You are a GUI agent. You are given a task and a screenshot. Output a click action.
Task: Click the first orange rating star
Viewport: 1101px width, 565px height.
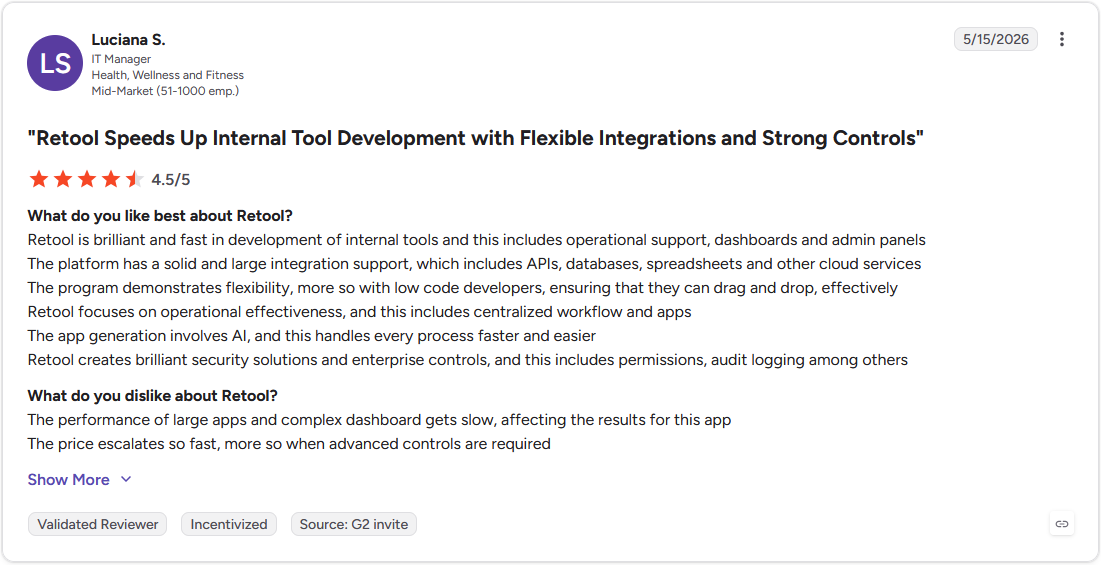point(39,180)
